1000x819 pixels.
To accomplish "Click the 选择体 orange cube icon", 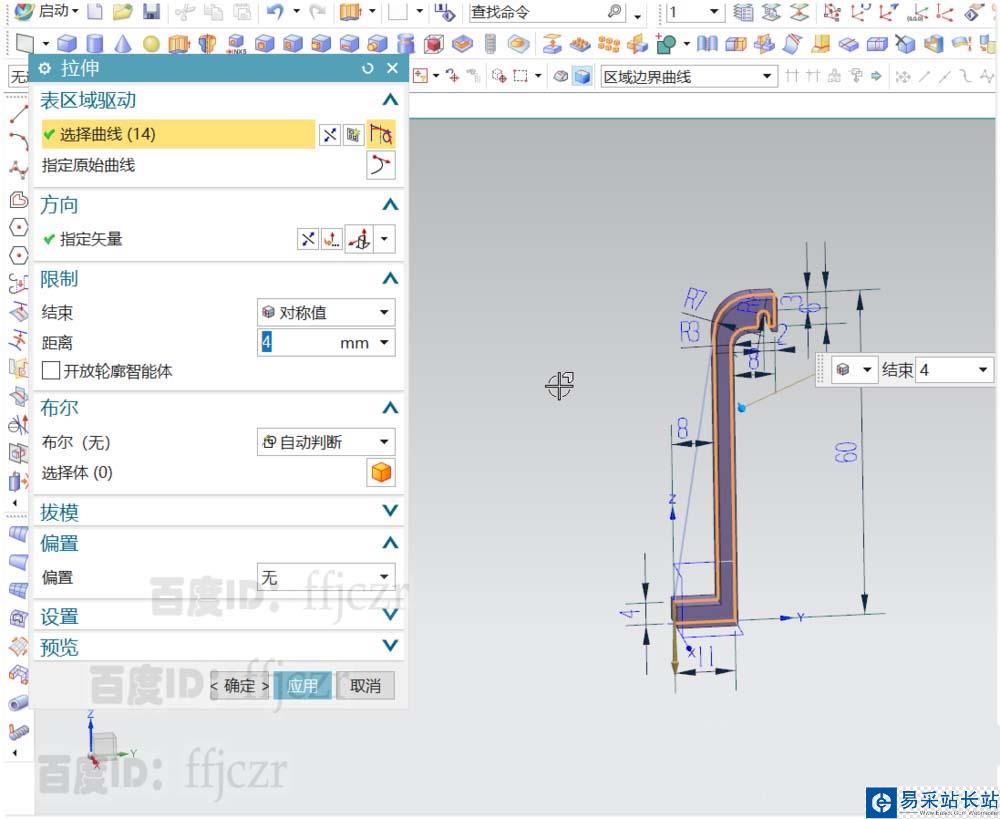I will click(x=381, y=473).
